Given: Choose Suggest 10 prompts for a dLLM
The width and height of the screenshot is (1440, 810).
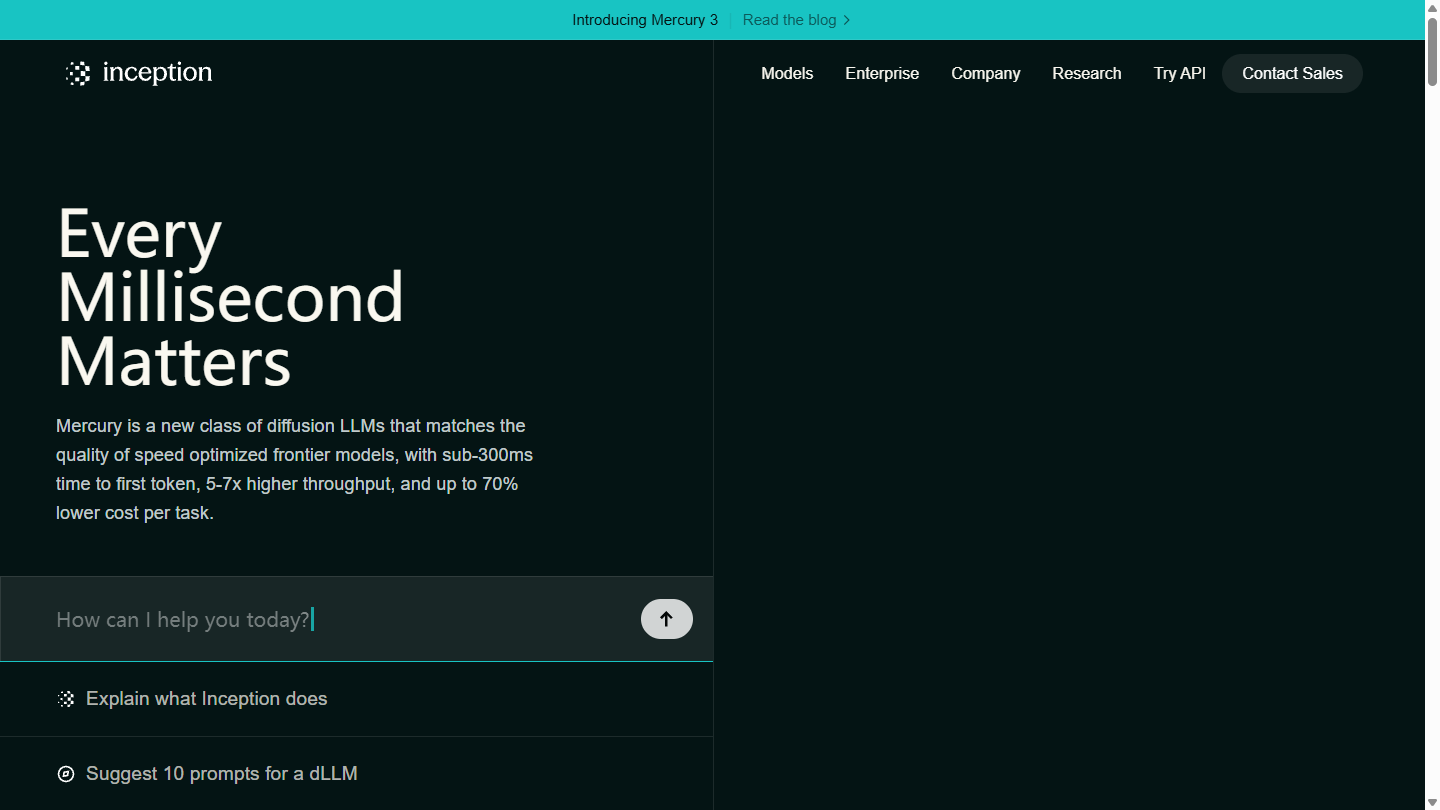Looking at the screenshot, I should [356, 774].
